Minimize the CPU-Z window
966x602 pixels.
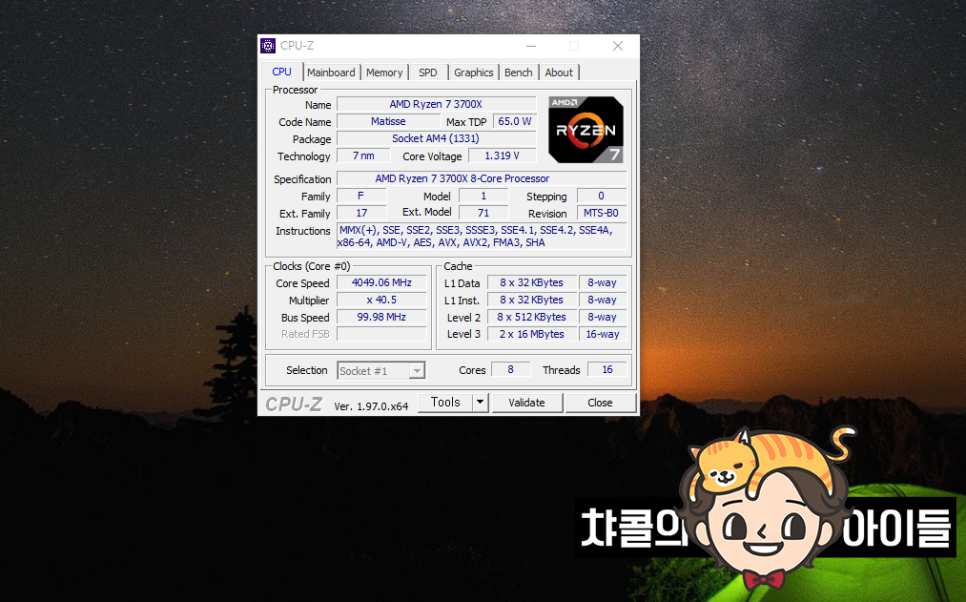tap(531, 46)
